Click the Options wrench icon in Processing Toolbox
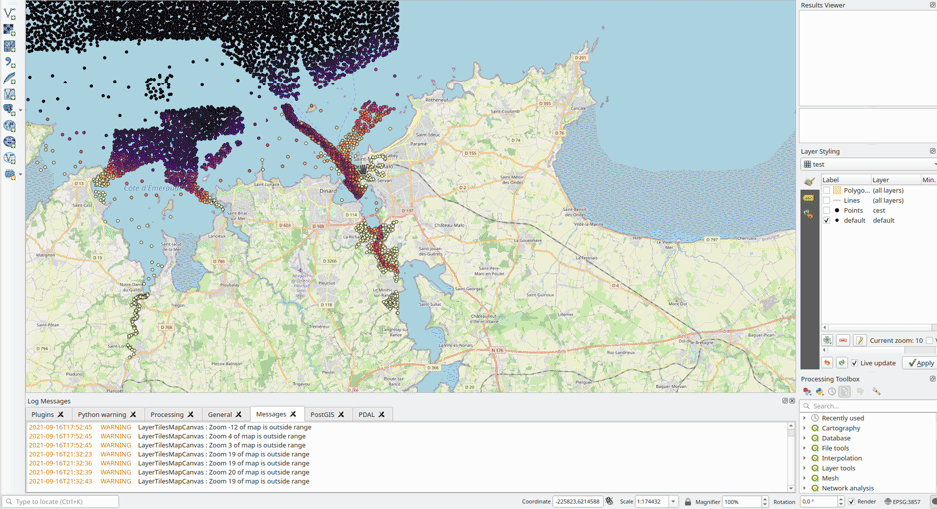This screenshot has width=937, height=509. [x=876, y=392]
